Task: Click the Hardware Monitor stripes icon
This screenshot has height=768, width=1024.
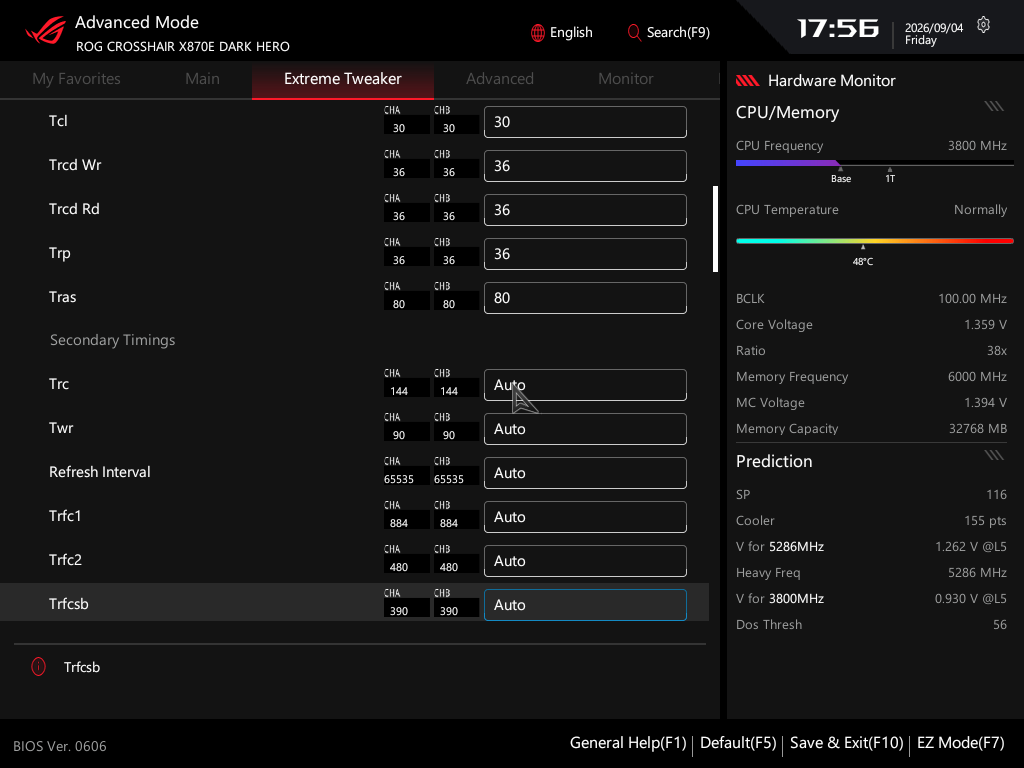Action: pos(748,80)
